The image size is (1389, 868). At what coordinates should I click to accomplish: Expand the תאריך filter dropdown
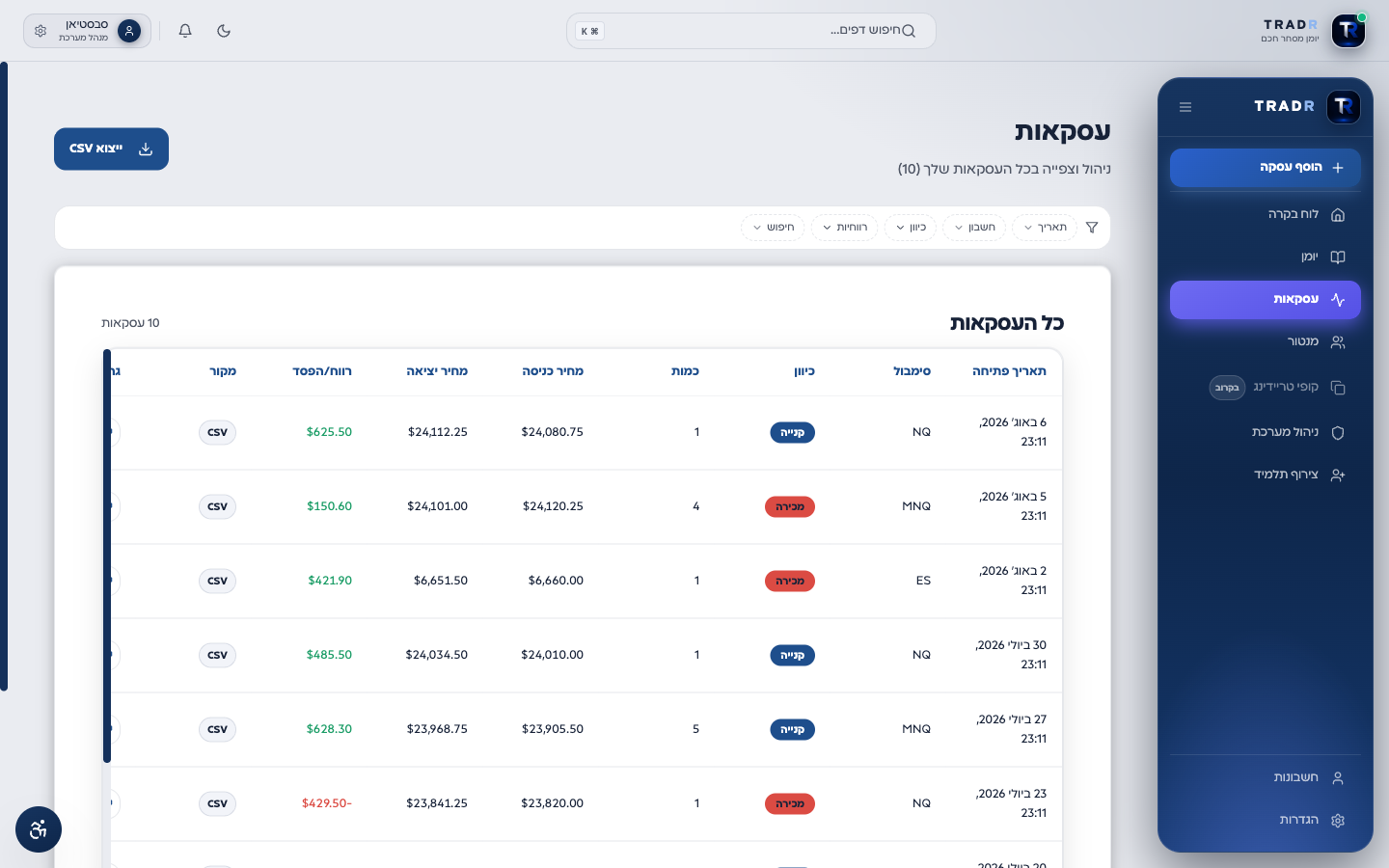1045,228
